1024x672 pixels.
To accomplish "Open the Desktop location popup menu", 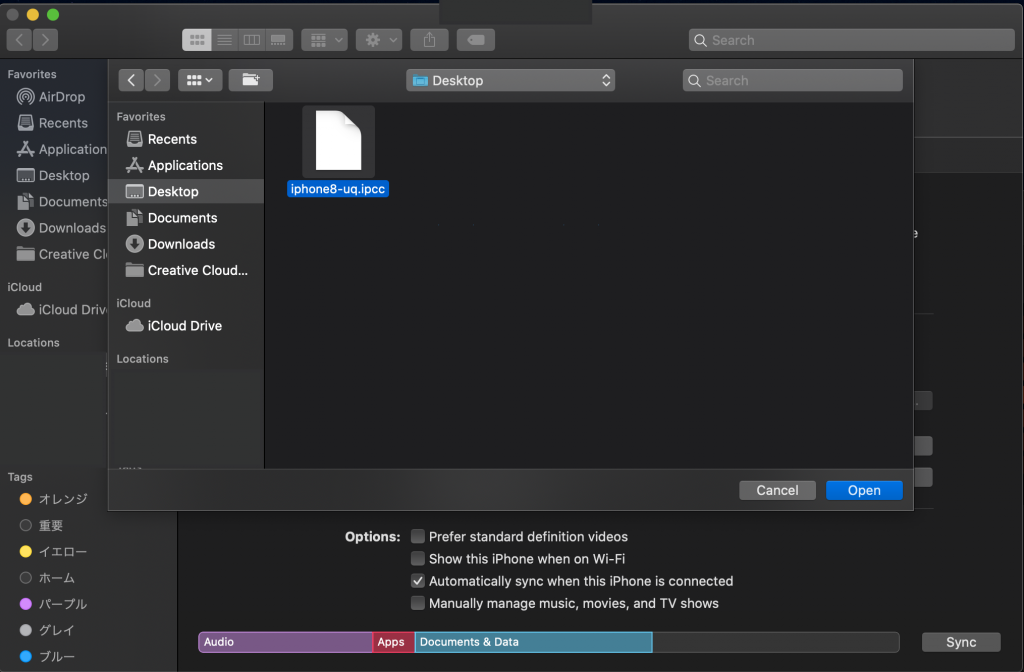I will point(511,80).
